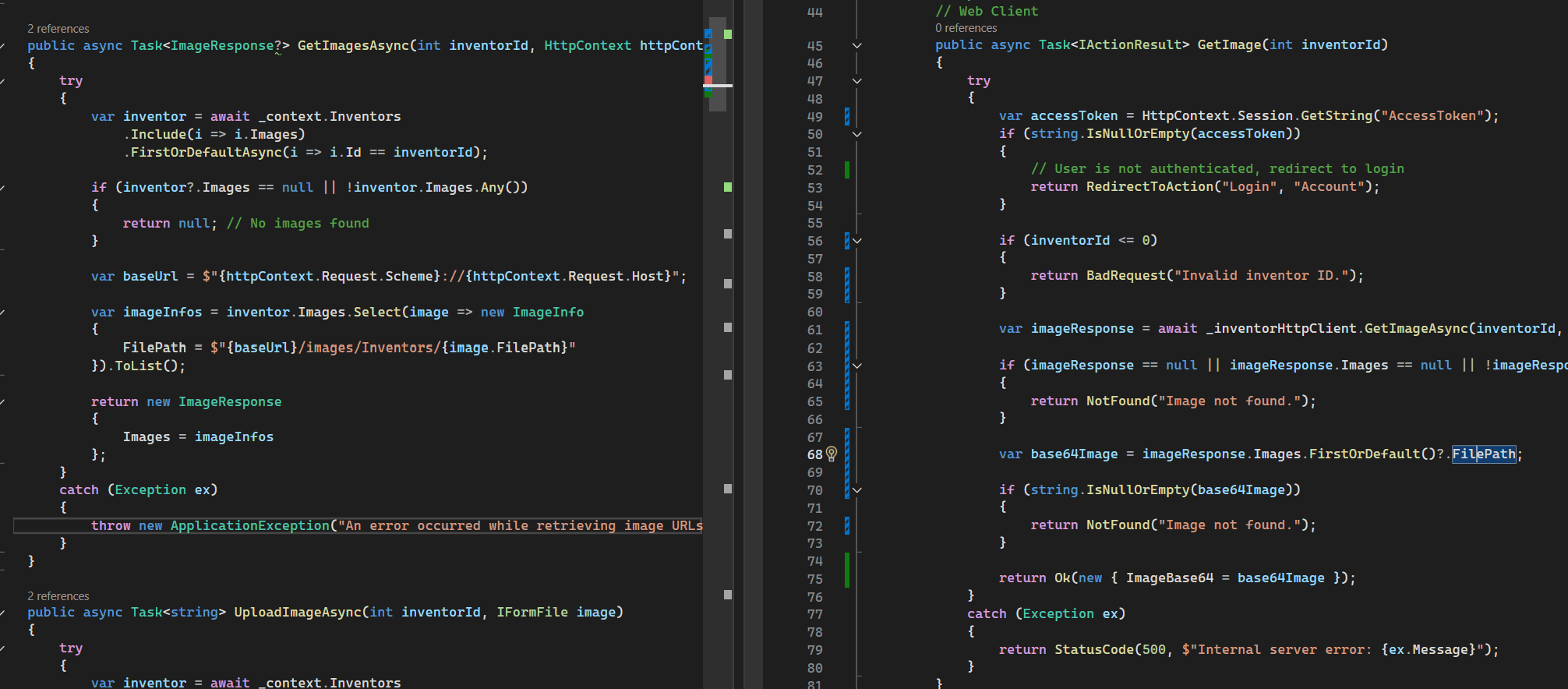
Task: Open '0 references' above GetImage
Action: click(966, 28)
